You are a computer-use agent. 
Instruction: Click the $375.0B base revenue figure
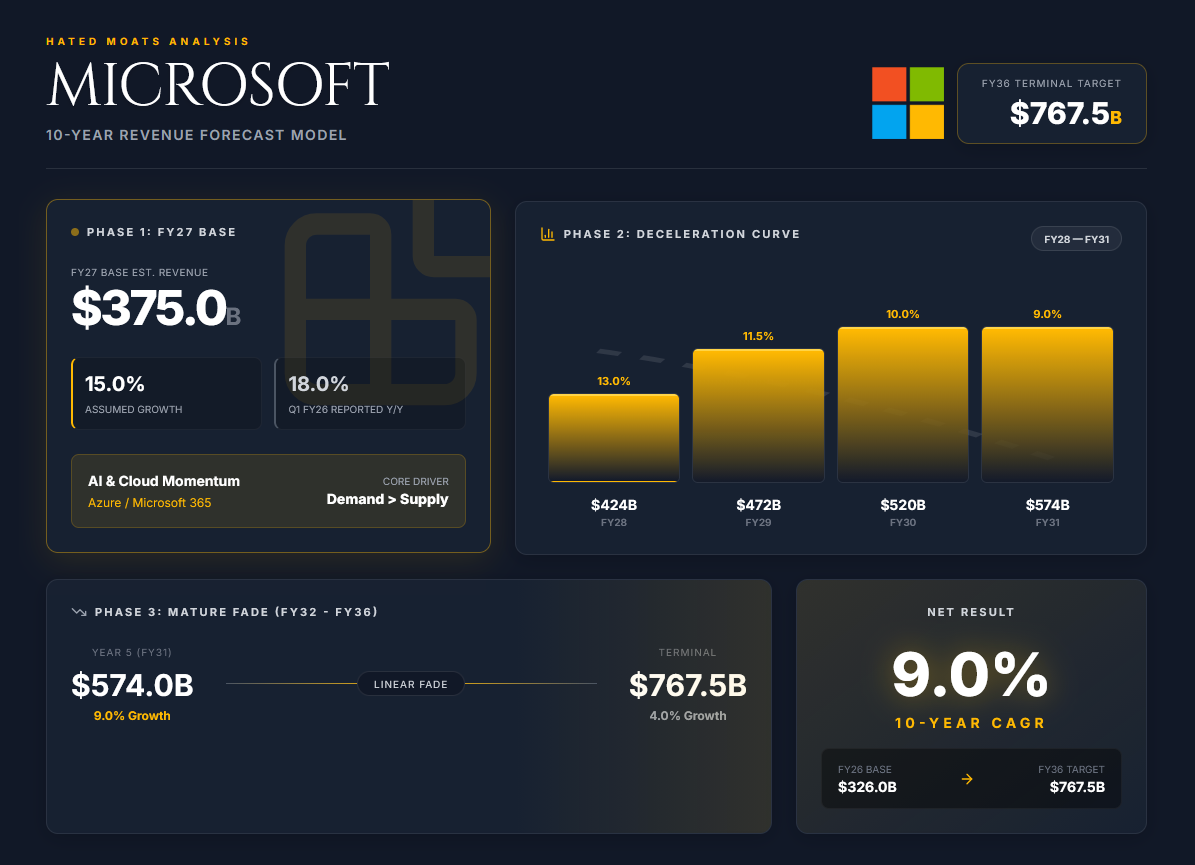(x=156, y=308)
